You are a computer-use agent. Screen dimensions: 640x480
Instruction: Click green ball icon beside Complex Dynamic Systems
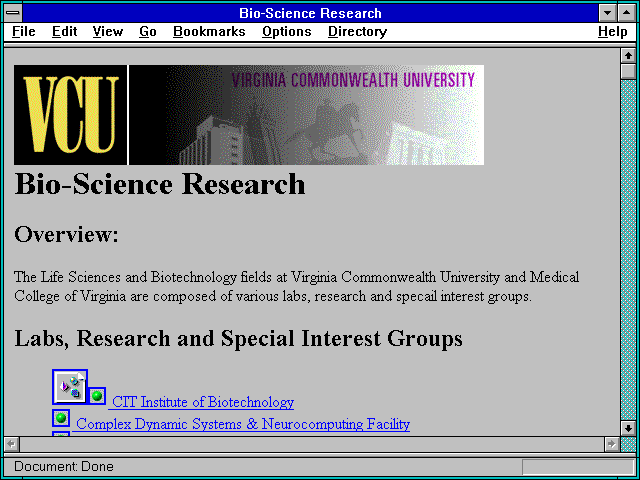61,418
